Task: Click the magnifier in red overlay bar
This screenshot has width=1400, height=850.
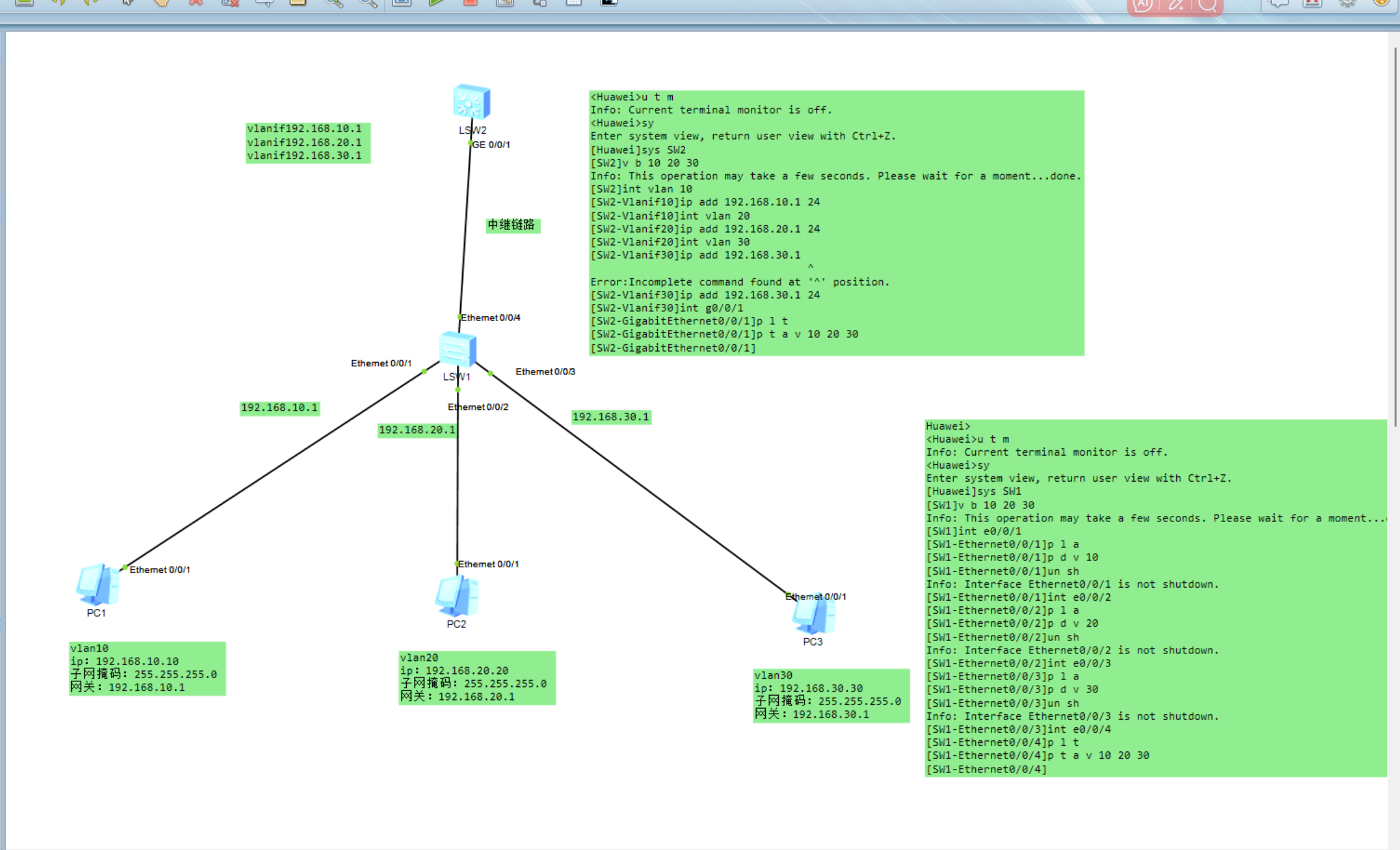Action: pyautogui.click(x=1208, y=6)
